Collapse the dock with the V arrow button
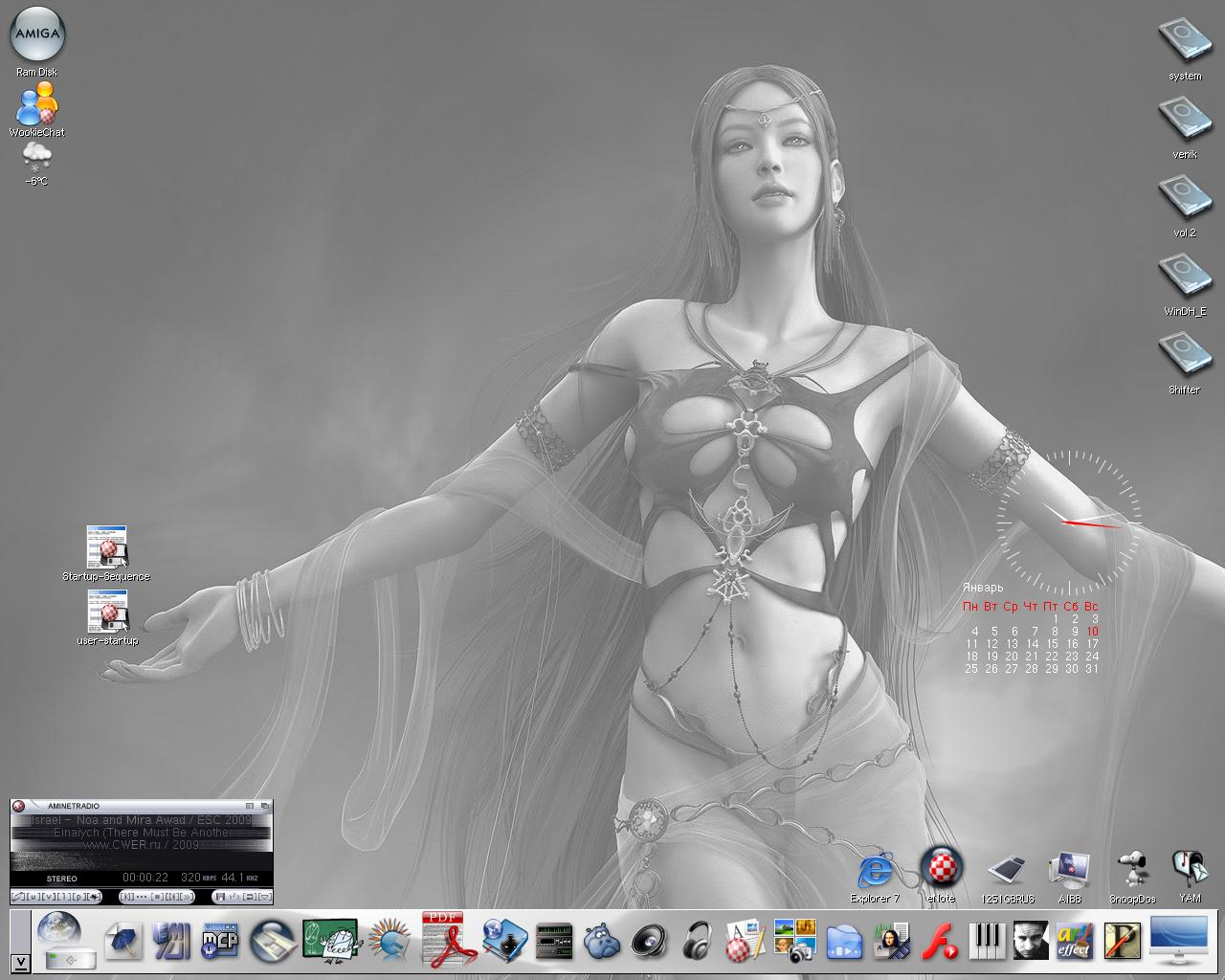The image size is (1225, 980). click(x=21, y=964)
